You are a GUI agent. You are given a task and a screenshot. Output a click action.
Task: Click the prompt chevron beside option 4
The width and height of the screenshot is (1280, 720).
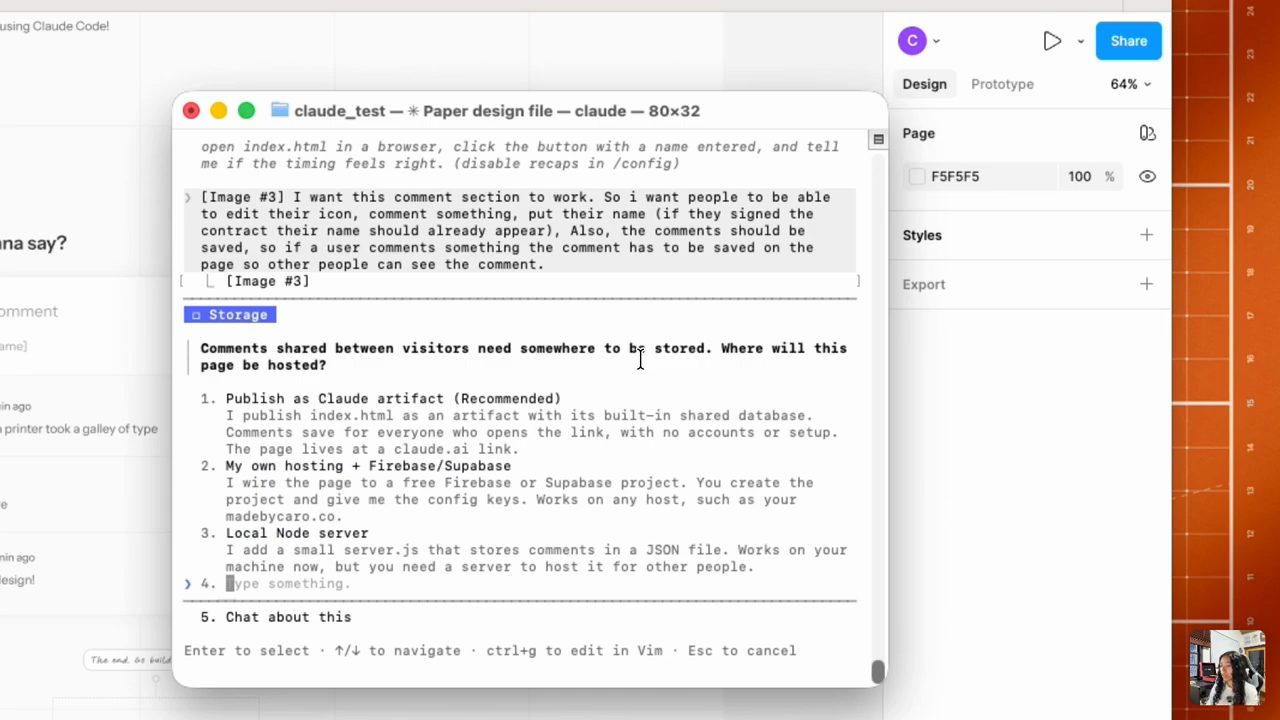pyautogui.click(x=188, y=583)
